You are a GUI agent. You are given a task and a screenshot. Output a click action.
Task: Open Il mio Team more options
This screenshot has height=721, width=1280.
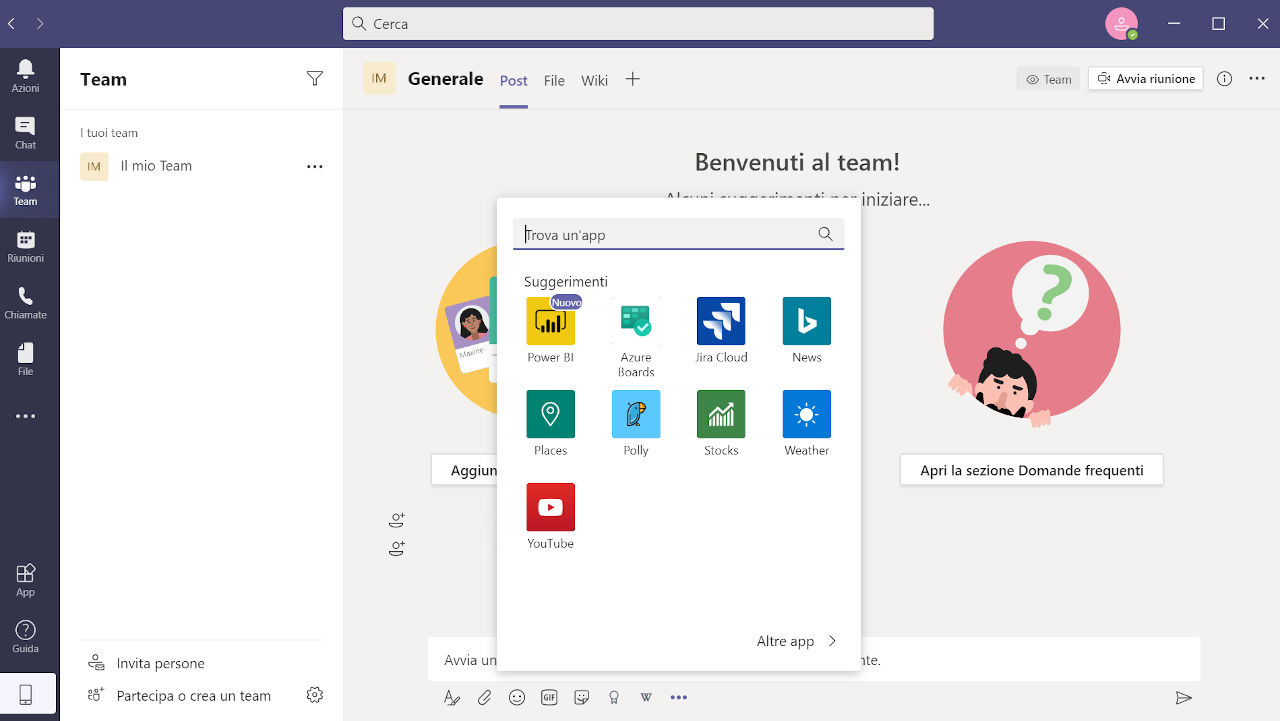[x=315, y=167]
